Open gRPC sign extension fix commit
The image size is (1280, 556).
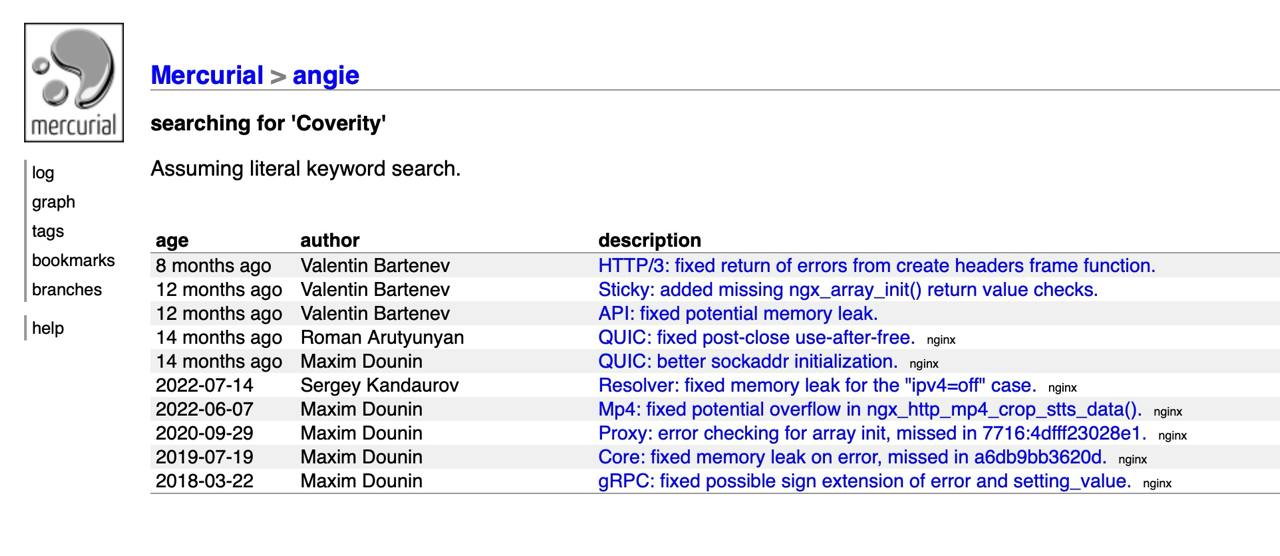coord(864,482)
